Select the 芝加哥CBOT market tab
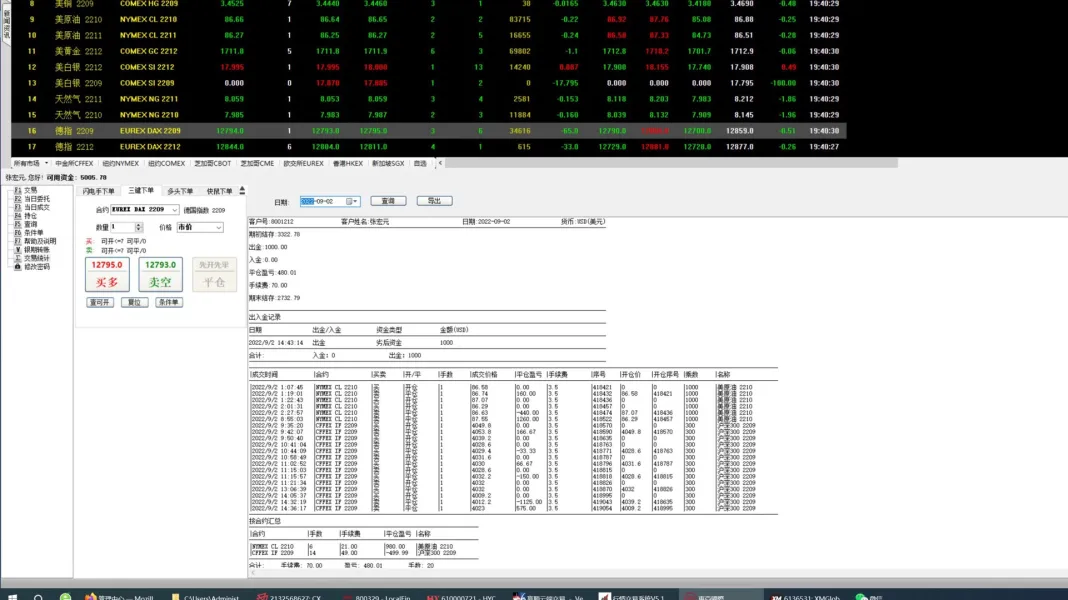The image size is (1068, 600). [x=213, y=163]
